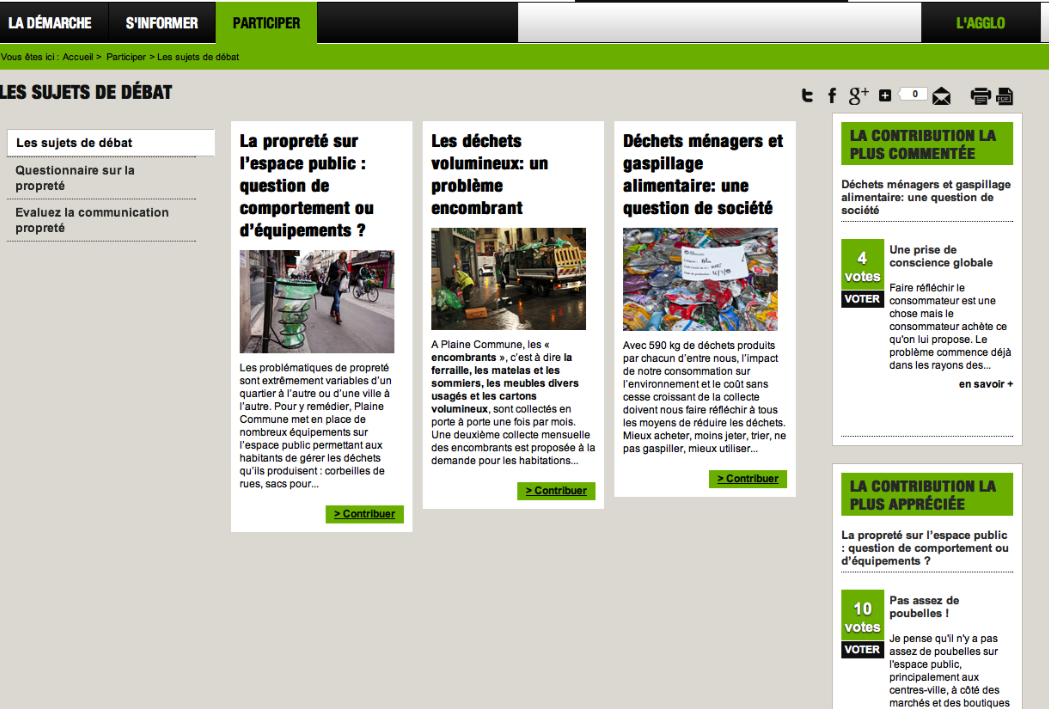Select 'Les sujets de débat' sidebar item
The image size is (1049, 709).
point(110,142)
